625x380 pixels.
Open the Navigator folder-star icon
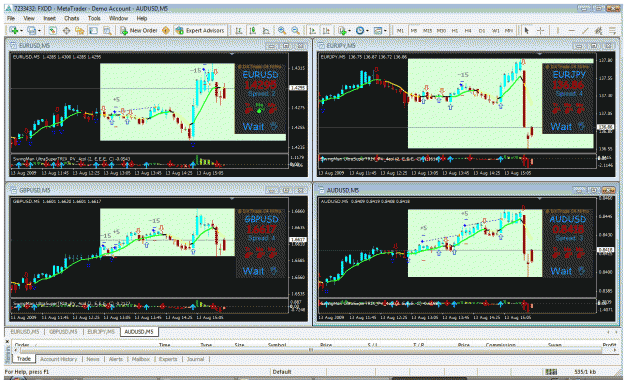[x=80, y=30]
